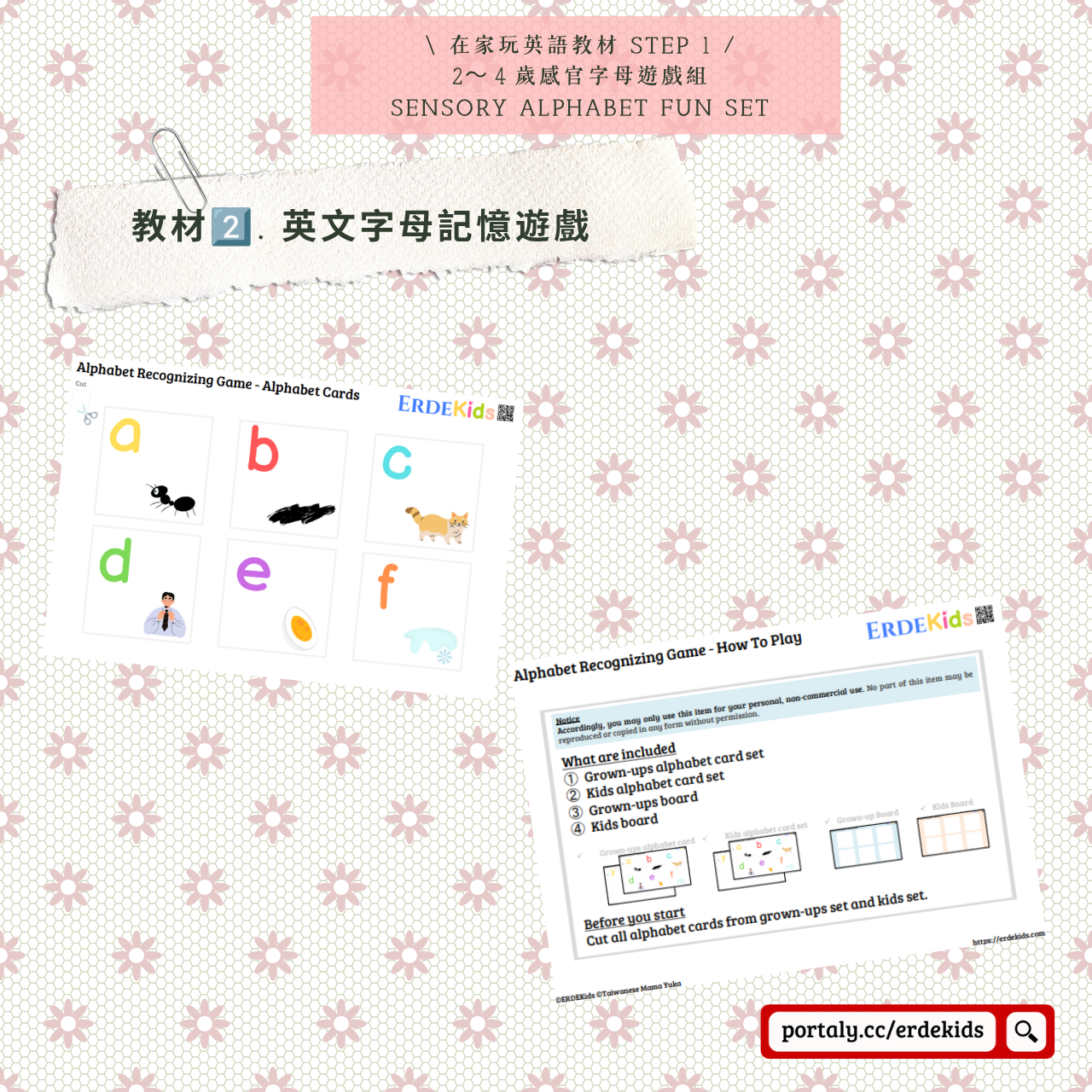1092x1092 pixels.
Task: Click the '©ERDEKids ©Taiwanese Mama Yuko' copyright text
Action: click(619, 991)
